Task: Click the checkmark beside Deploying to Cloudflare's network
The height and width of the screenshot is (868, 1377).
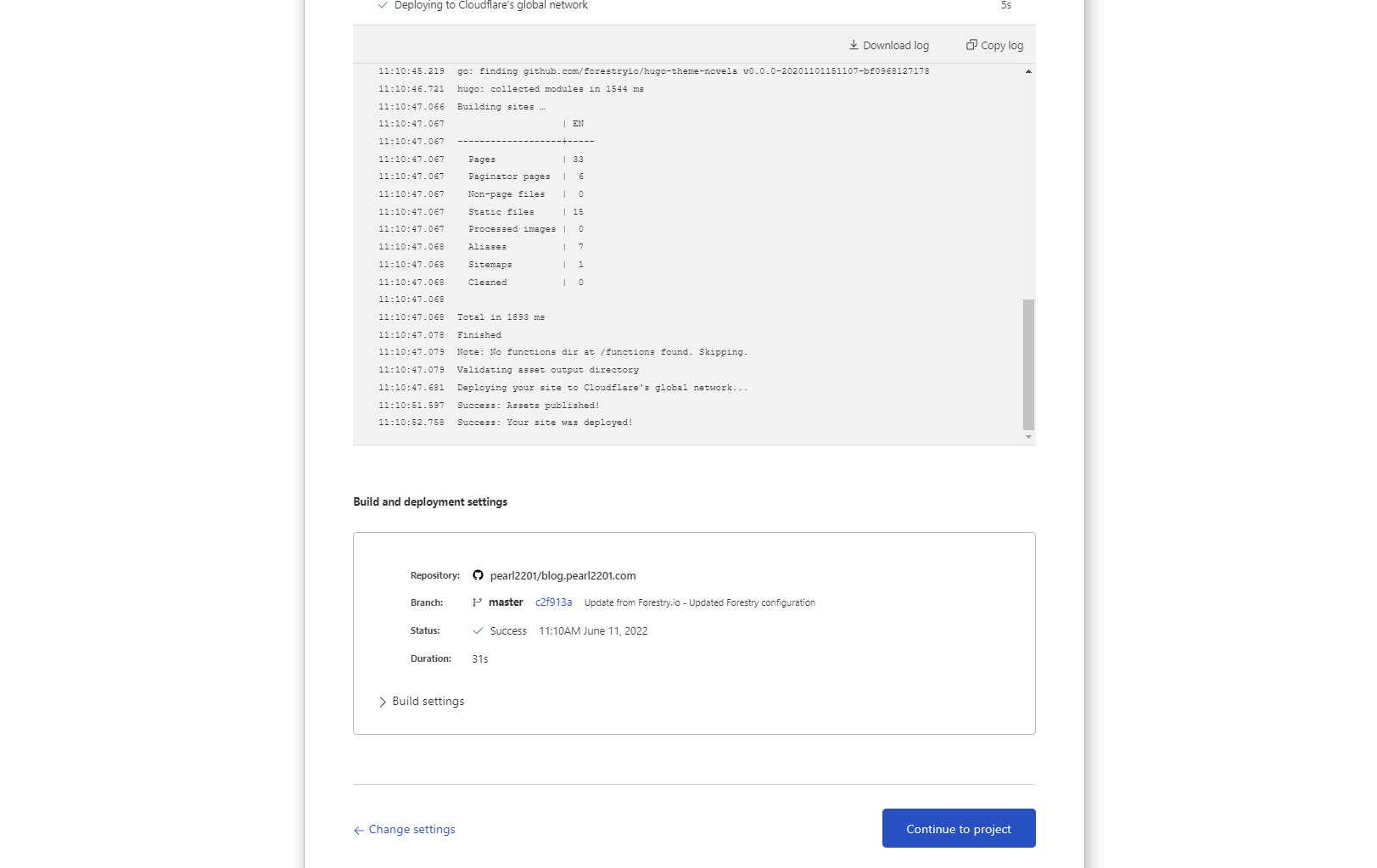Action: coord(383,5)
